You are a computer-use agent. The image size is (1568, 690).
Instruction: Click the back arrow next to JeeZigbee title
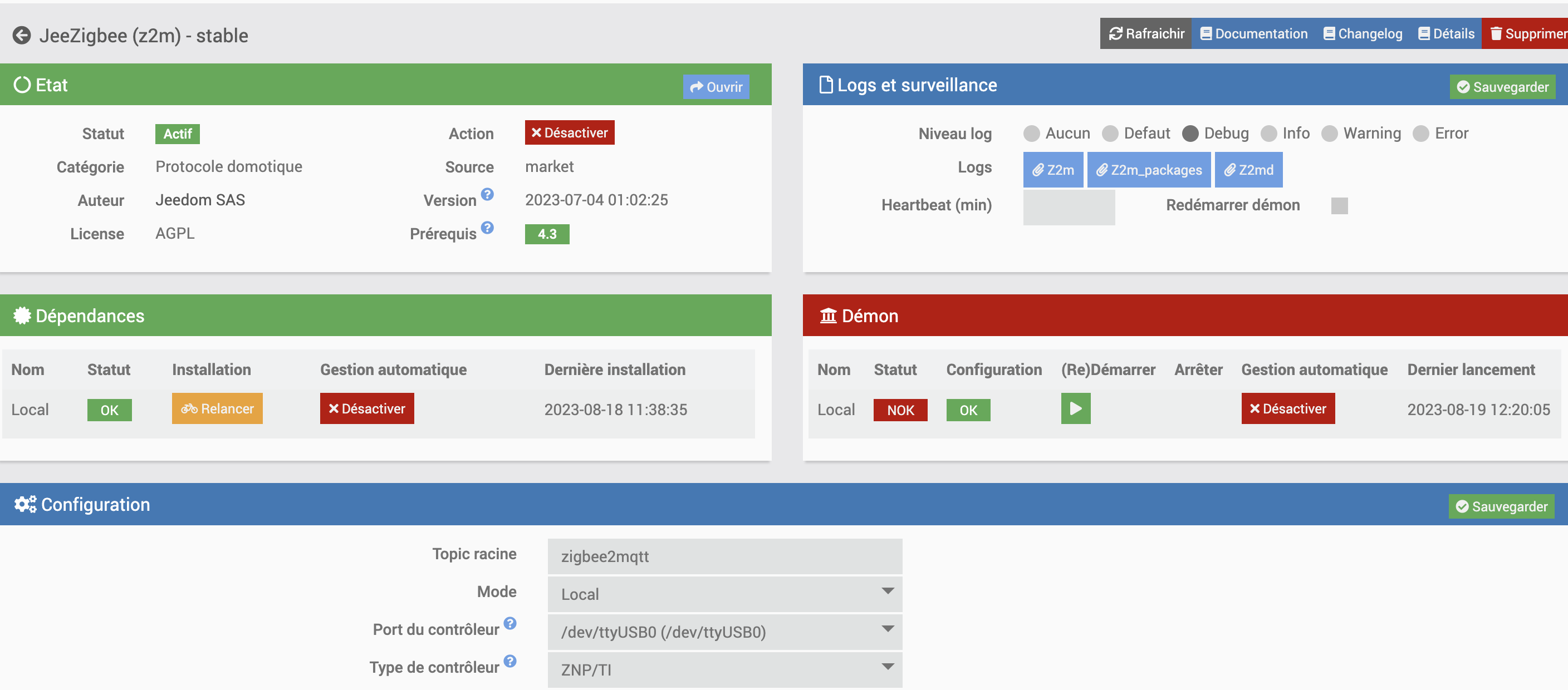[x=22, y=35]
